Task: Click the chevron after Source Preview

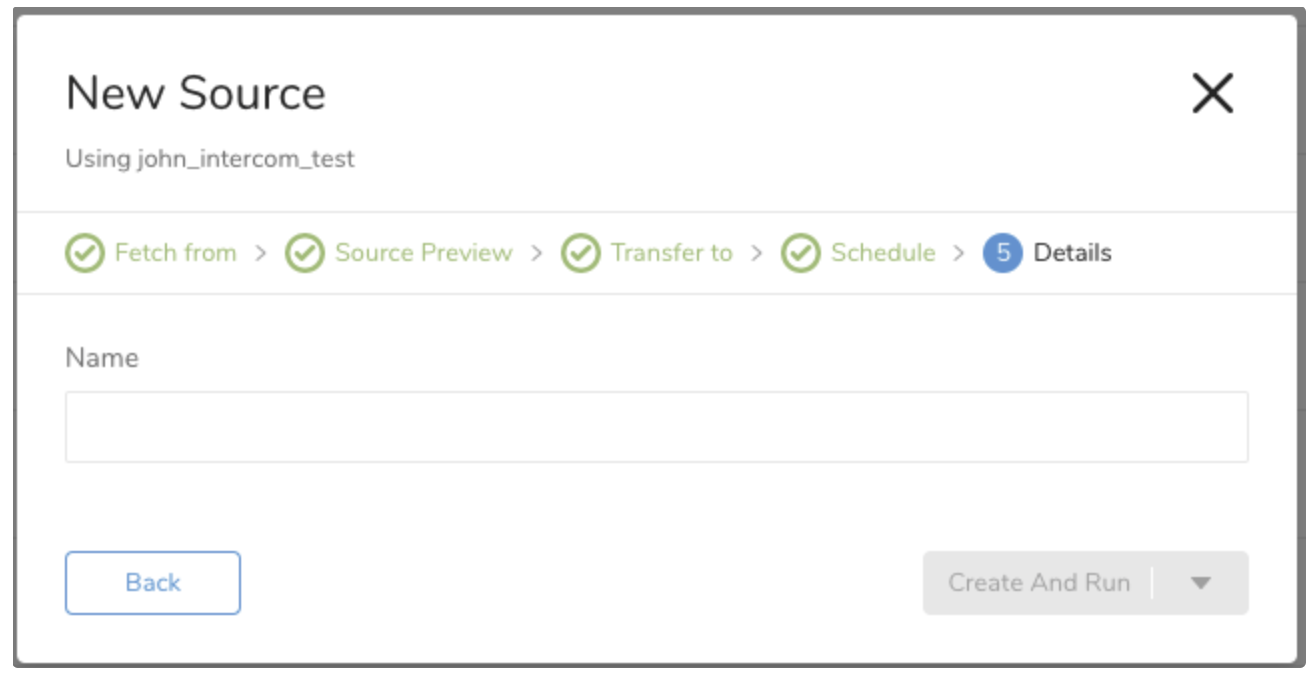Action: click(537, 253)
